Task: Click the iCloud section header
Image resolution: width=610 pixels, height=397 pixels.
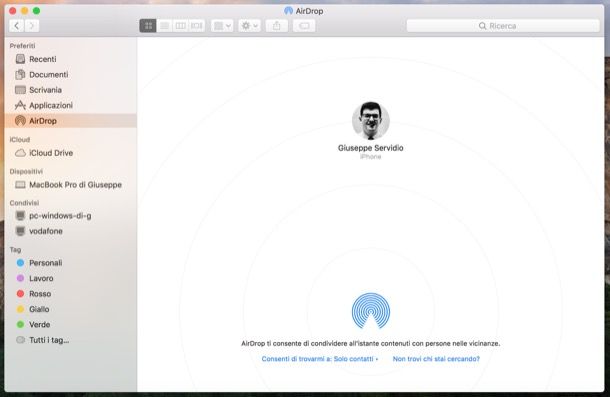Action: coord(20,139)
